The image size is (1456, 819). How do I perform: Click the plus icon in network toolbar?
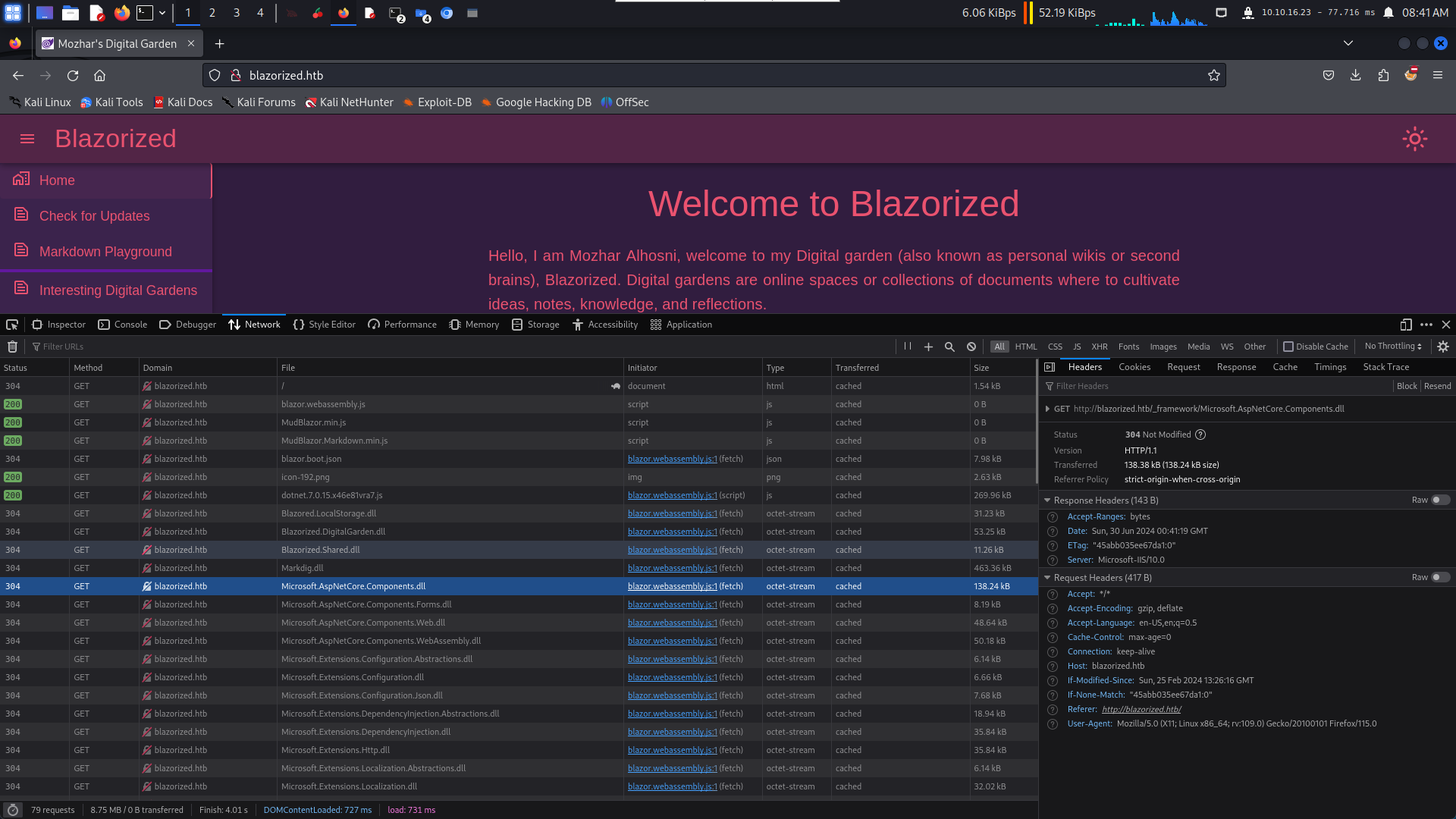coord(928,347)
